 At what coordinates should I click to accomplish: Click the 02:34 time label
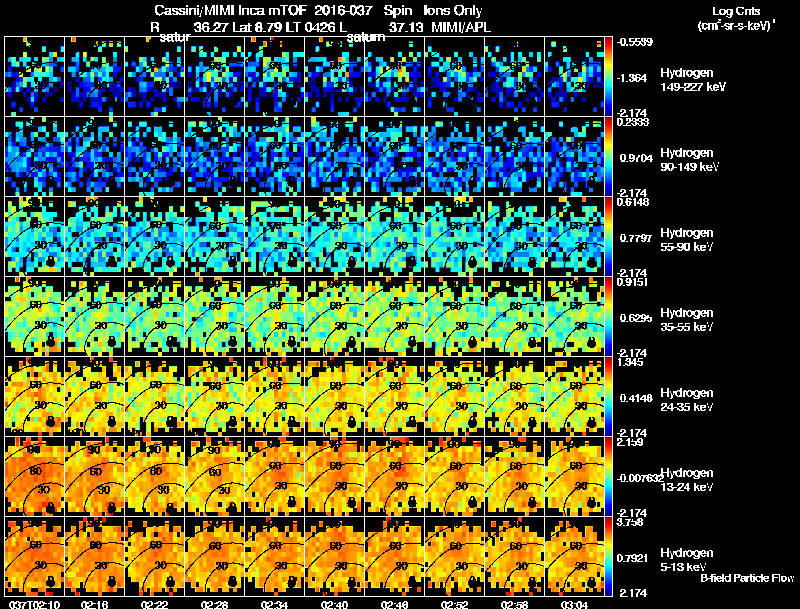pyautogui.click(x=274, y=605)
